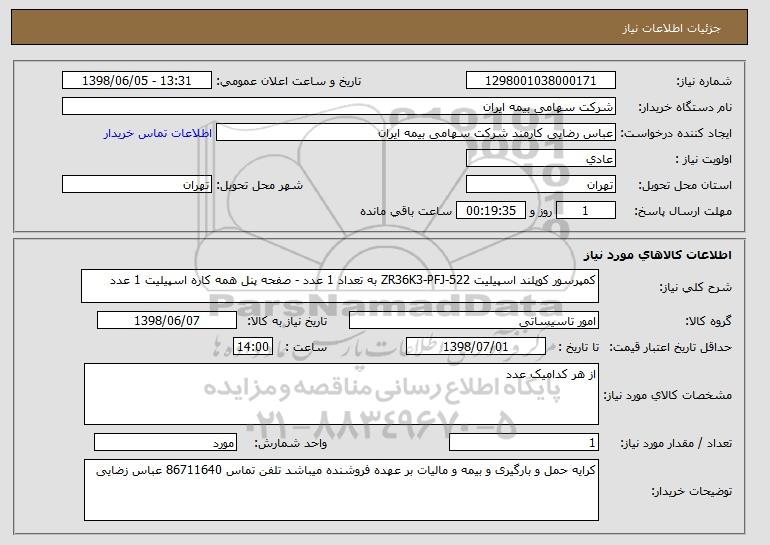
Task: Click the price validity date field 1398/07/01
Action: tap(476, 347)
